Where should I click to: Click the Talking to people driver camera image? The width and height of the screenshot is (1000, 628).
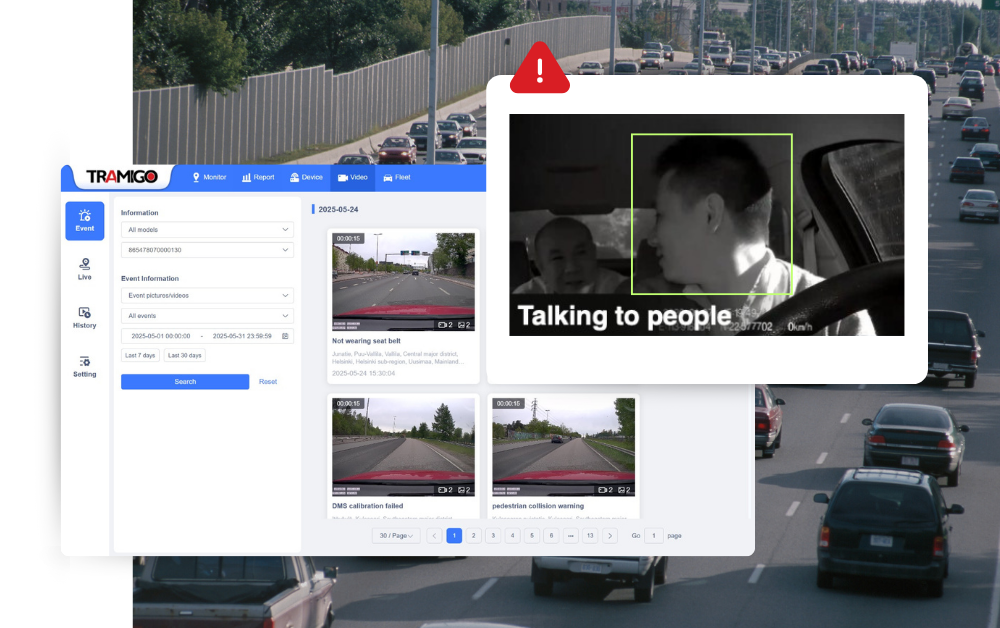[x=707, y=225]
